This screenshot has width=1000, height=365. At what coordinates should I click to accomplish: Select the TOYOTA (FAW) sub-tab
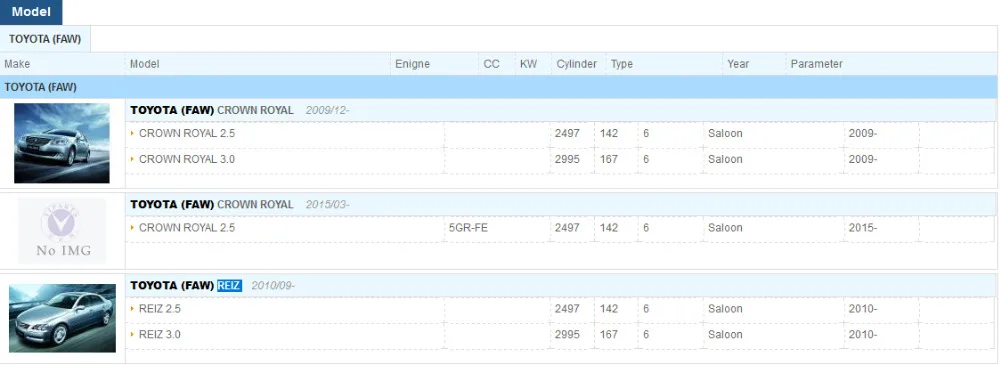tap(45, 39)
